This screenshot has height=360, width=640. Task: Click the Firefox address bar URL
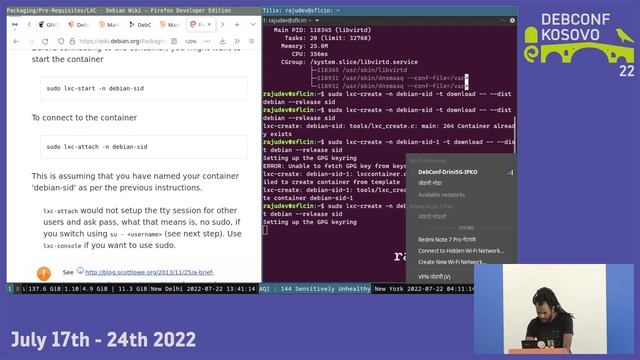122,41
